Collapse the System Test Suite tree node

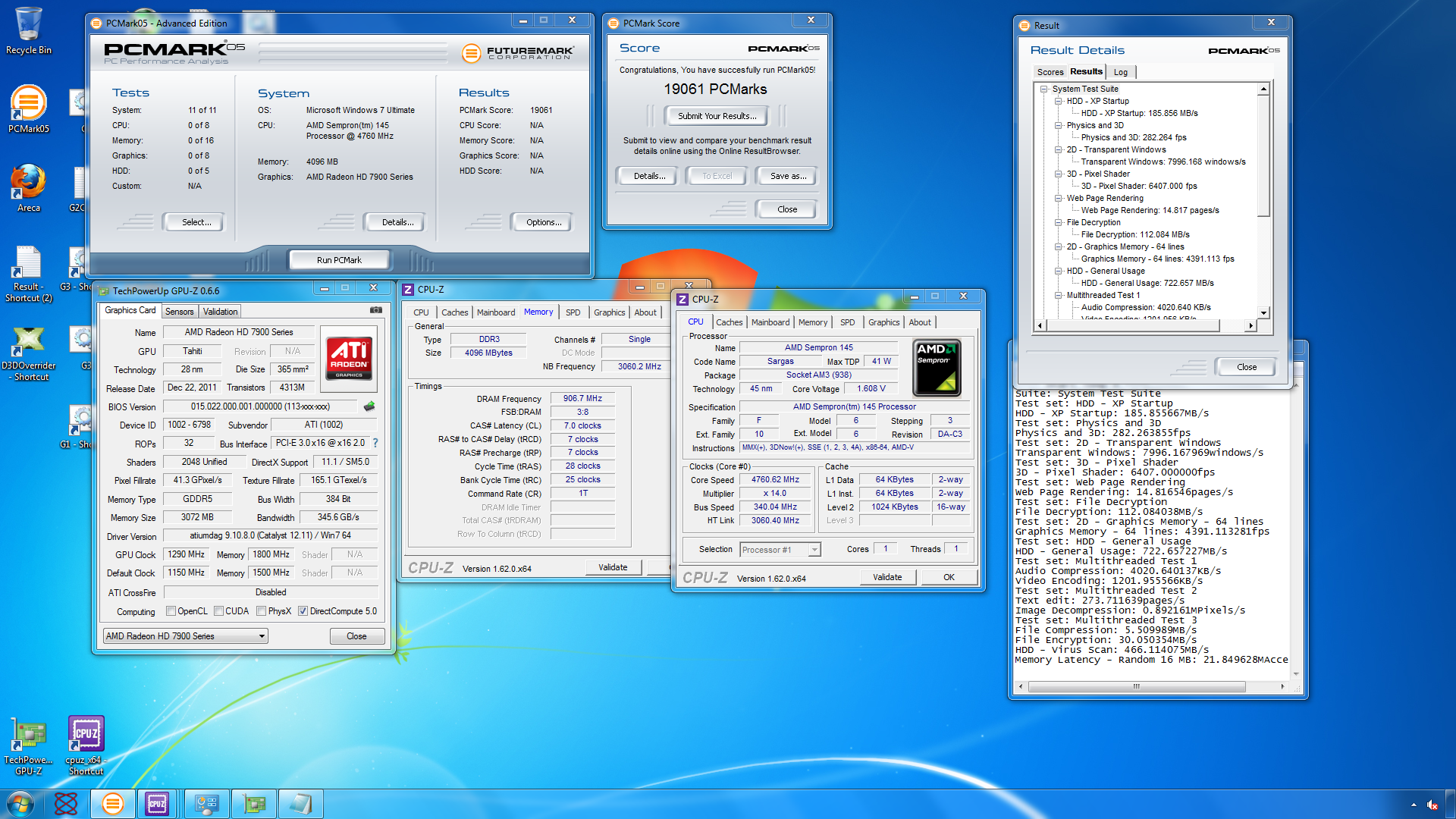[x=1044, y=89]
